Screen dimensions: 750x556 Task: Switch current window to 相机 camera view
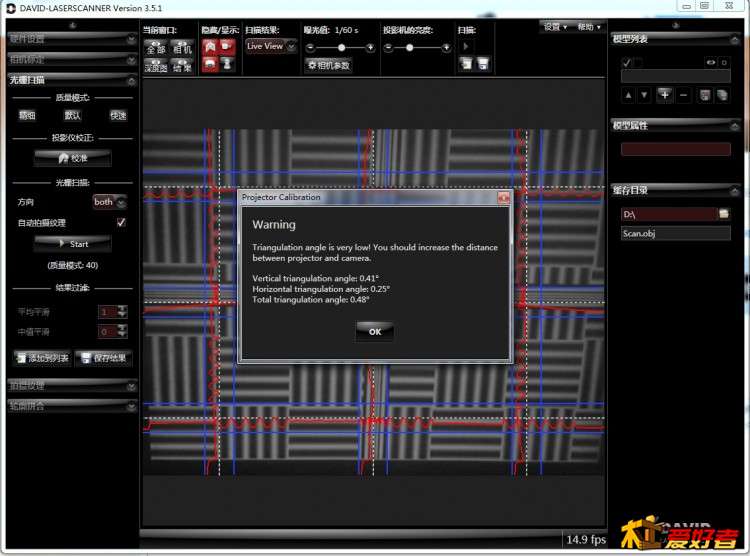coord(182,48)
